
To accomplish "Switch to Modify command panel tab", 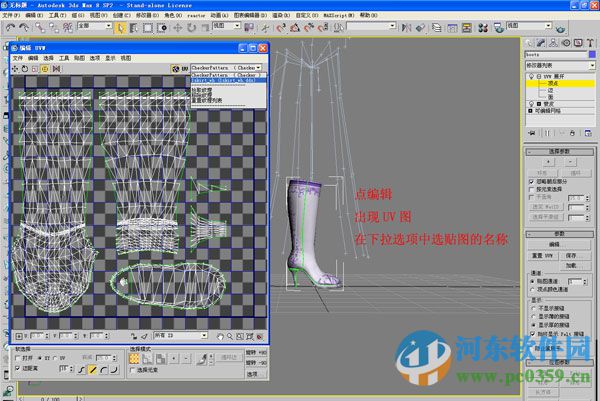I will pyautogui.click(x=541, y=43).
